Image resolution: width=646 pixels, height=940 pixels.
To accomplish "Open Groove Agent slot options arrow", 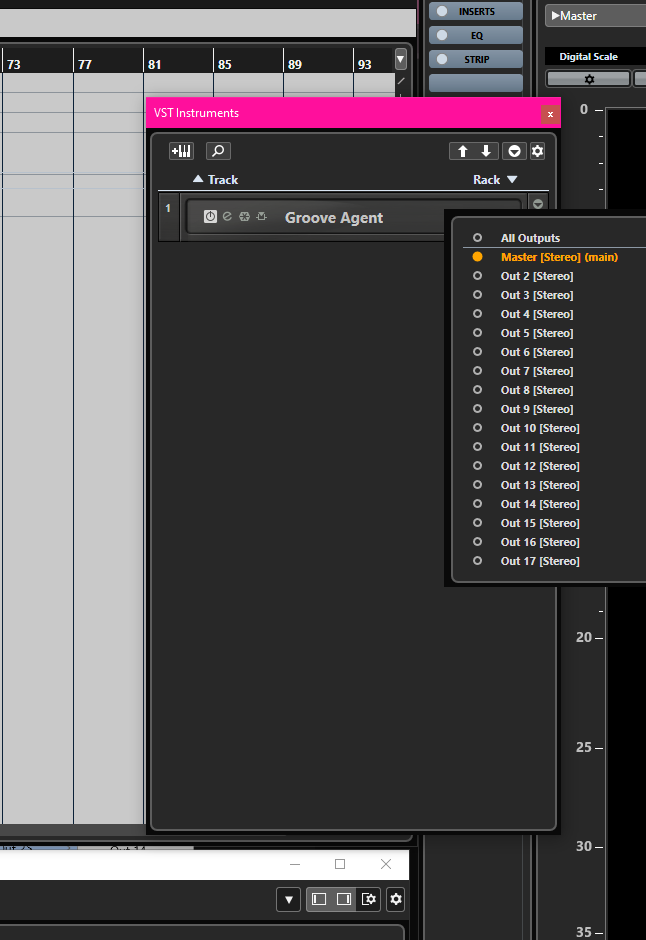I will coord(538,204).
